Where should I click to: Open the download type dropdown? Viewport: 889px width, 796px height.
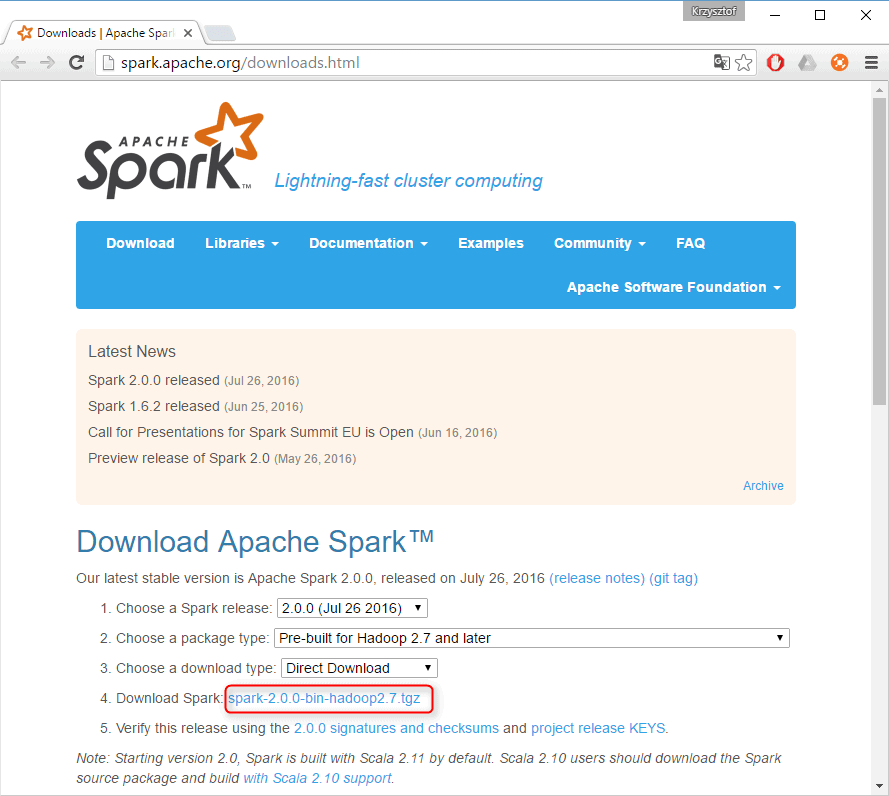[359, 668]
